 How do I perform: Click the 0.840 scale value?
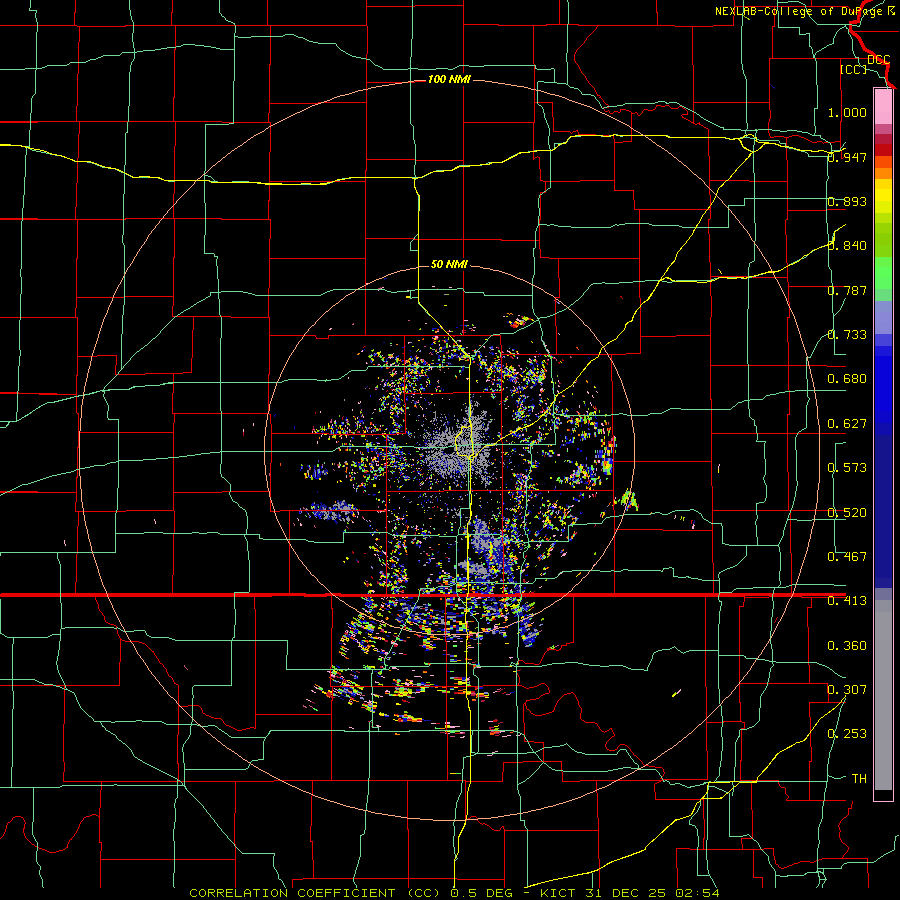(x=847, y=246)
